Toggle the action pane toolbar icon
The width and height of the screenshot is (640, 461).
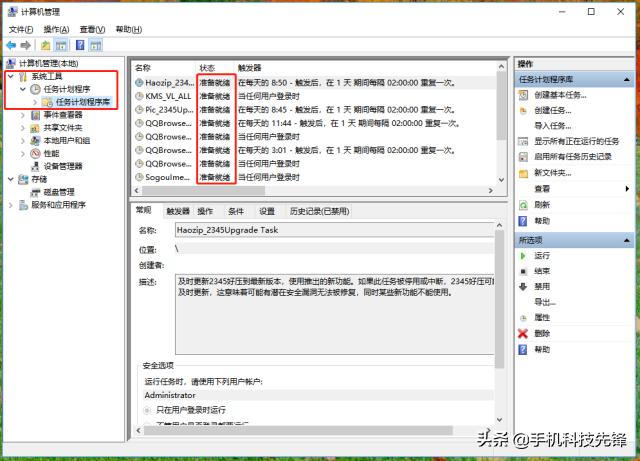pyautogui.click(x=96, y=45)
